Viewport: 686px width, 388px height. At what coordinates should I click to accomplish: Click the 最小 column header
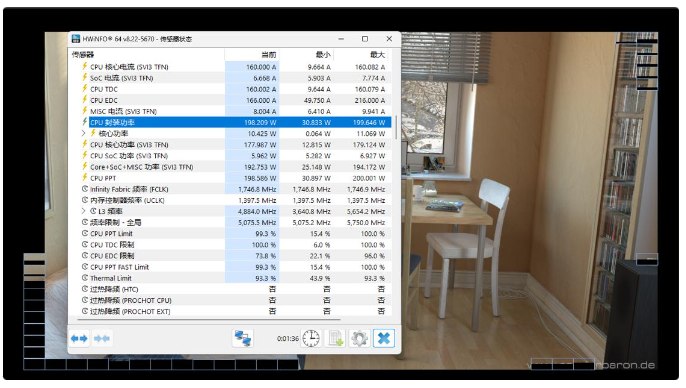coord(307,55)
